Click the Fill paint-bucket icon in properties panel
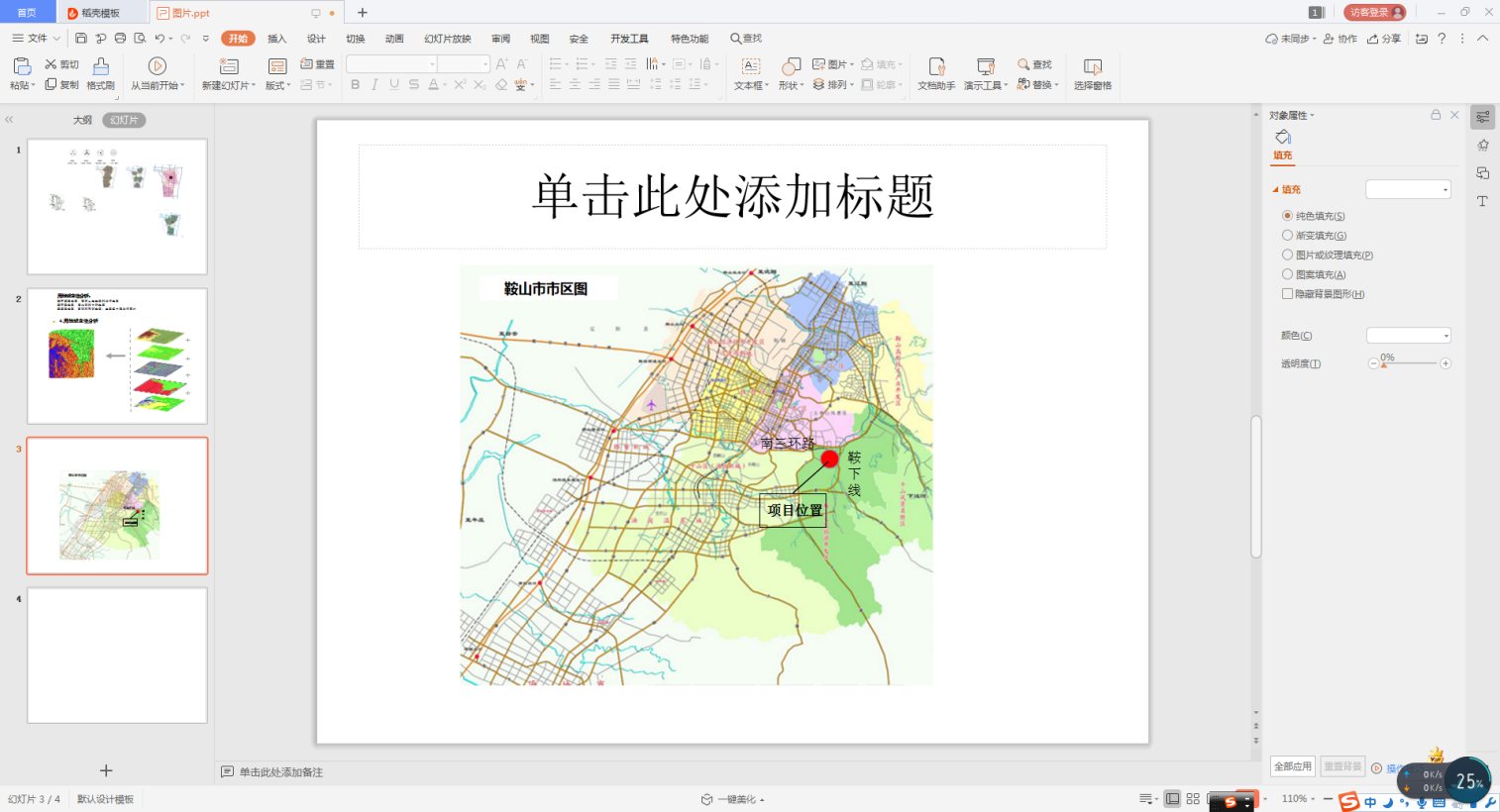Viewport: 1500px width, 812px height. (x=1283, y=137)
